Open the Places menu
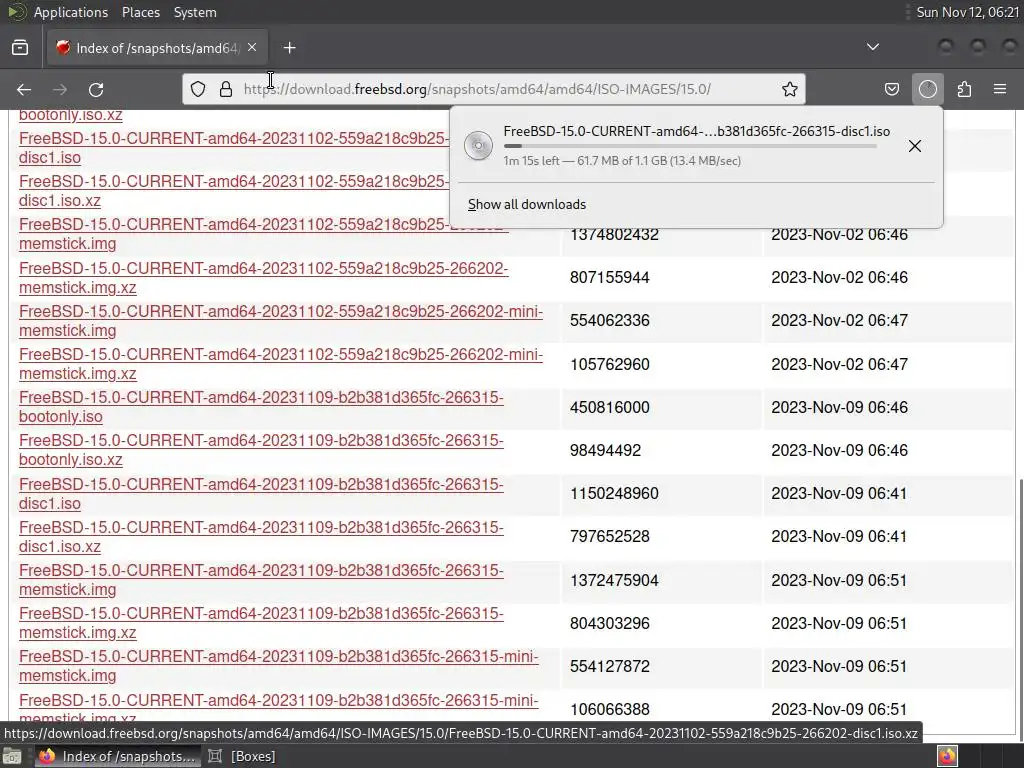Screen dimensions: 1024x768 pyautogui.click(x=140, y=12)
